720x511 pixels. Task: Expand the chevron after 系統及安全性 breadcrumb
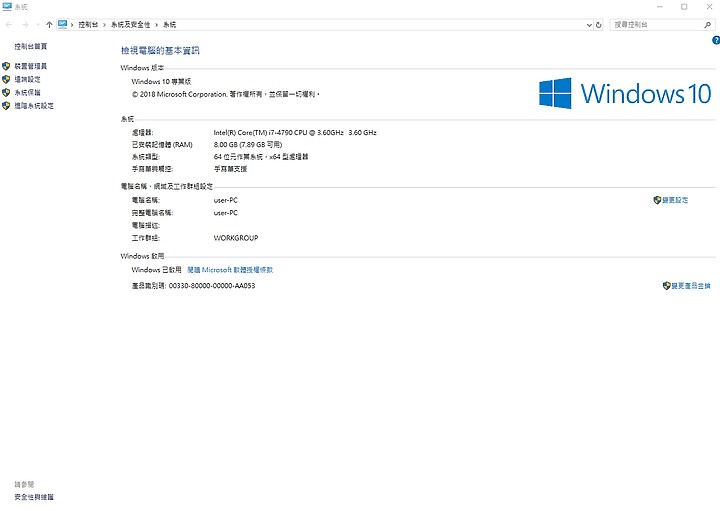coord(156,25)
